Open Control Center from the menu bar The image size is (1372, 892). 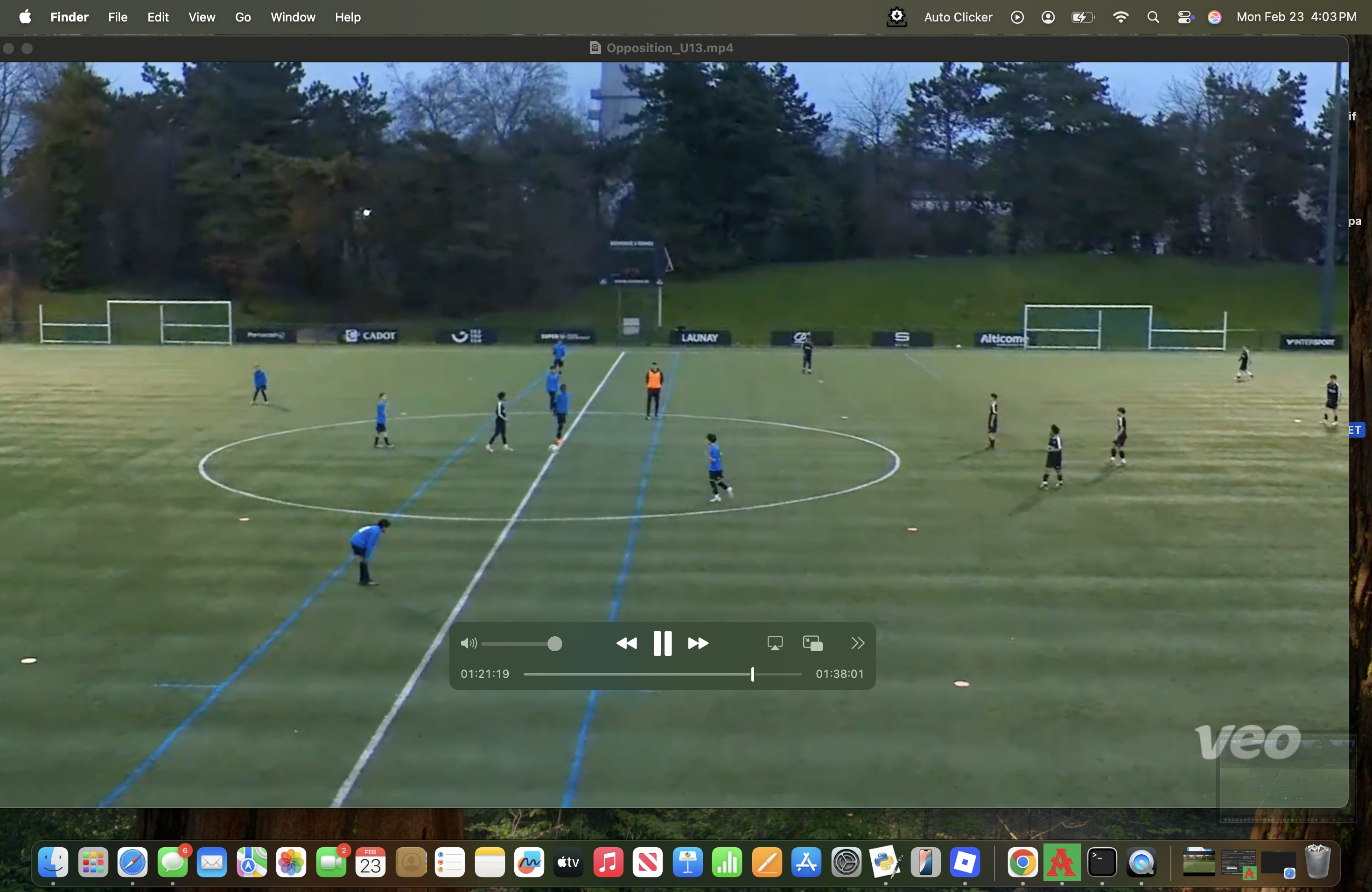pos(1185,17)
